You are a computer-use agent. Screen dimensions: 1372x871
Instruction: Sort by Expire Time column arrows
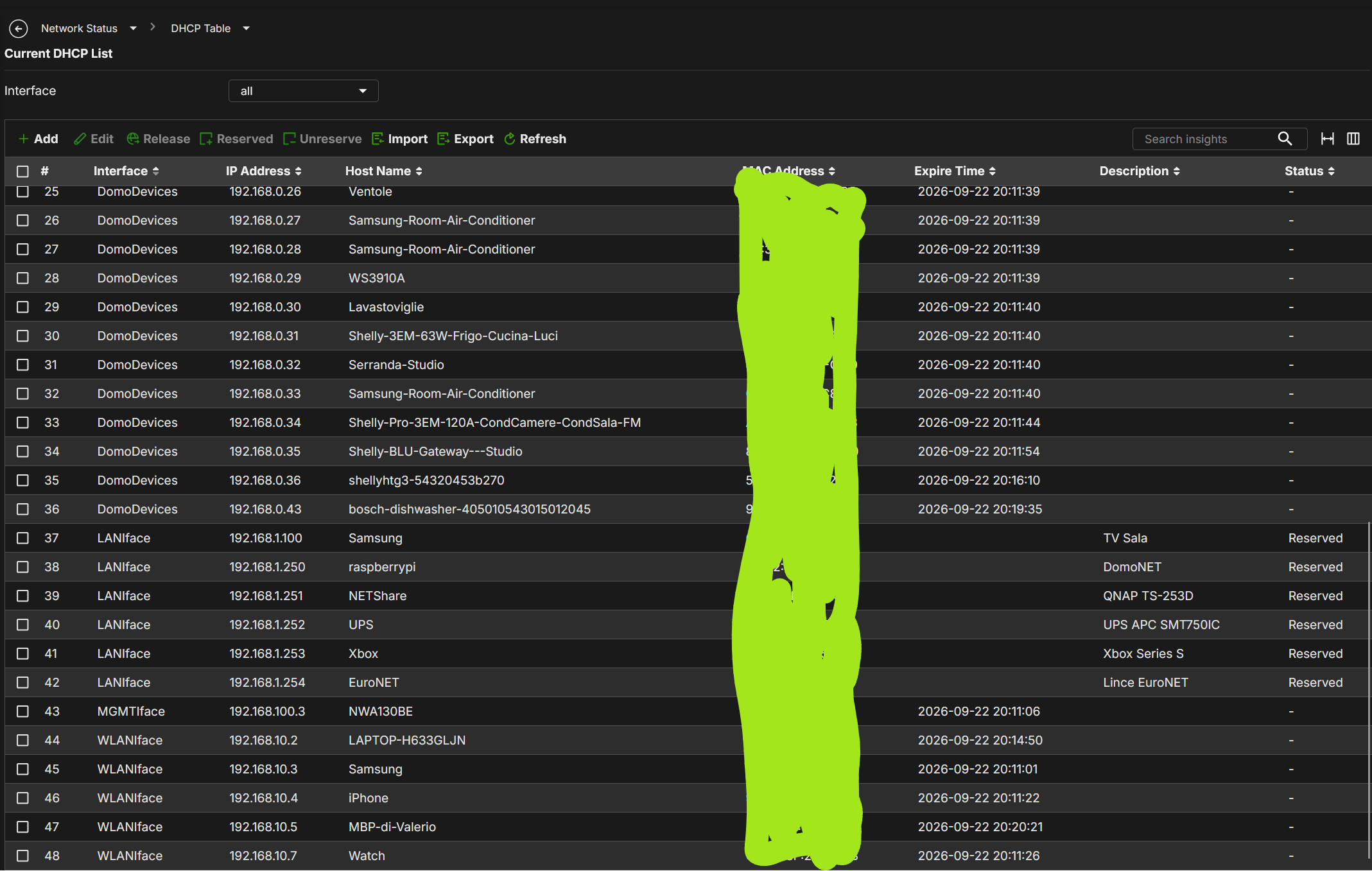point(992,171)
